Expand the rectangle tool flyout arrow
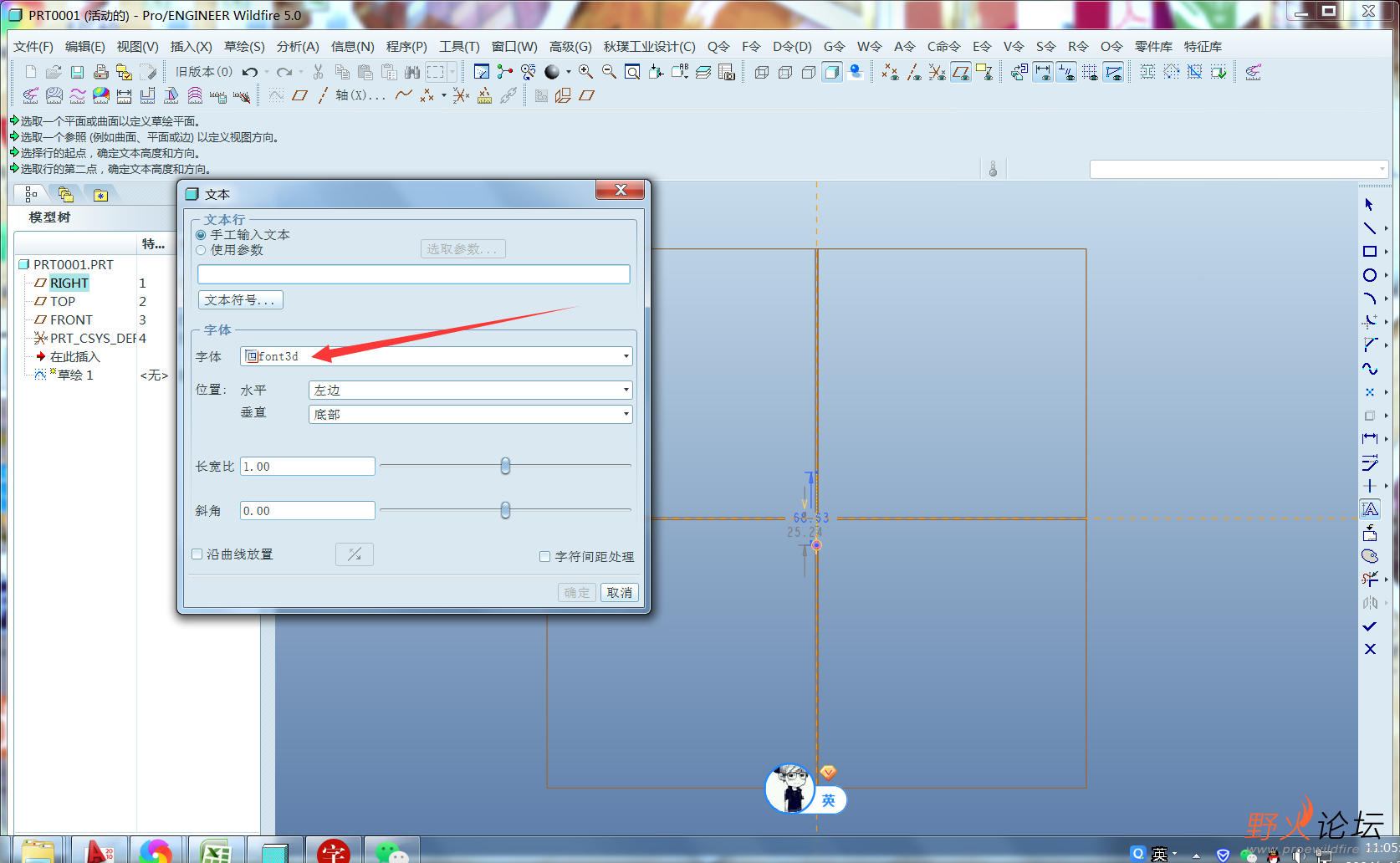The height and width of the screenshot is (863, 1400). coord(1386,252)
